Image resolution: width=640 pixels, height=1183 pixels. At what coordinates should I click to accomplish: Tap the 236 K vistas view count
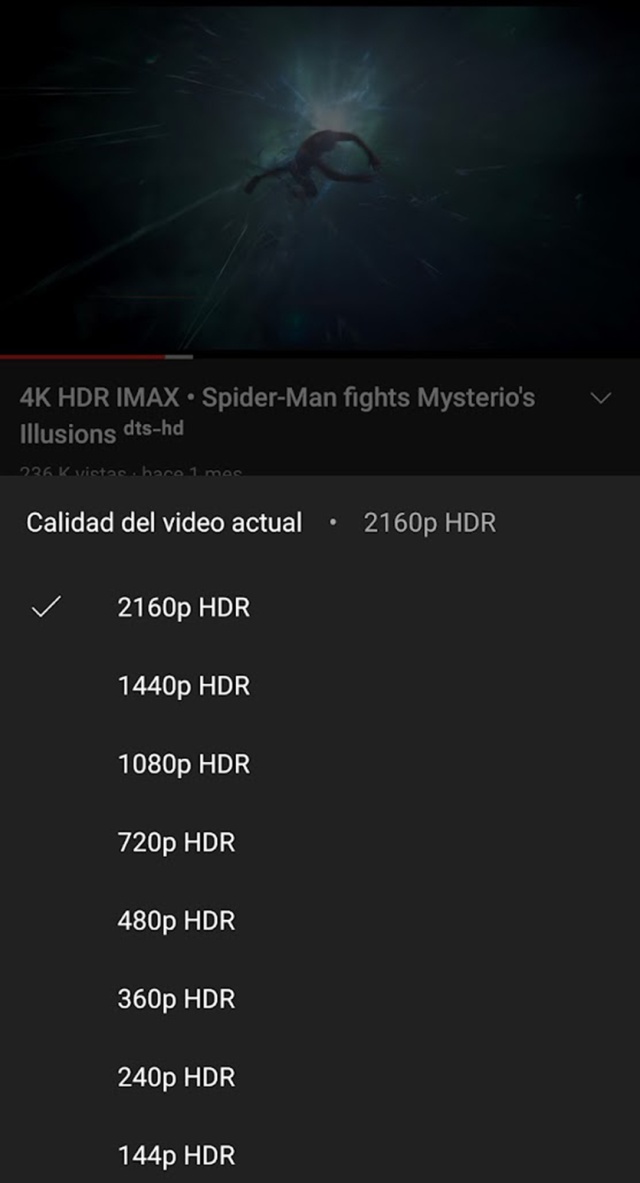(x=72, y=472)
